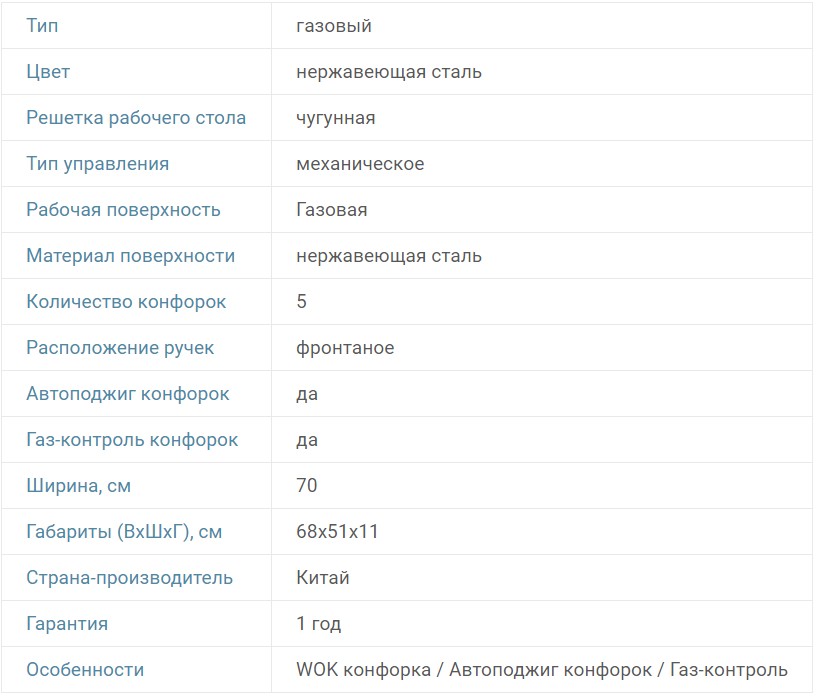Click the "Газ-контроль конфорок" label
818x696 pixels.
132,440
